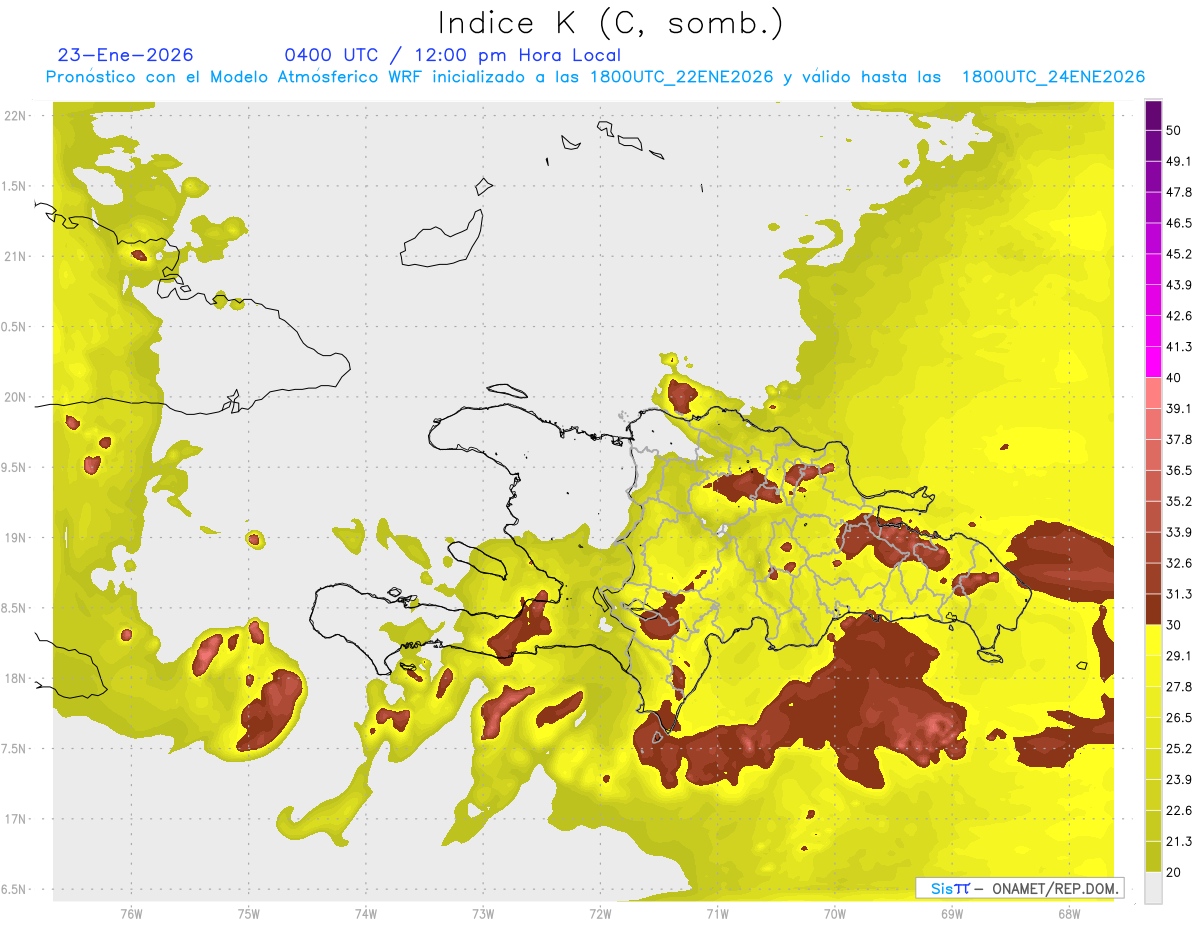1200x927 pixels.
Task: Click the "22N" latitude label
Action: [16, 115]
